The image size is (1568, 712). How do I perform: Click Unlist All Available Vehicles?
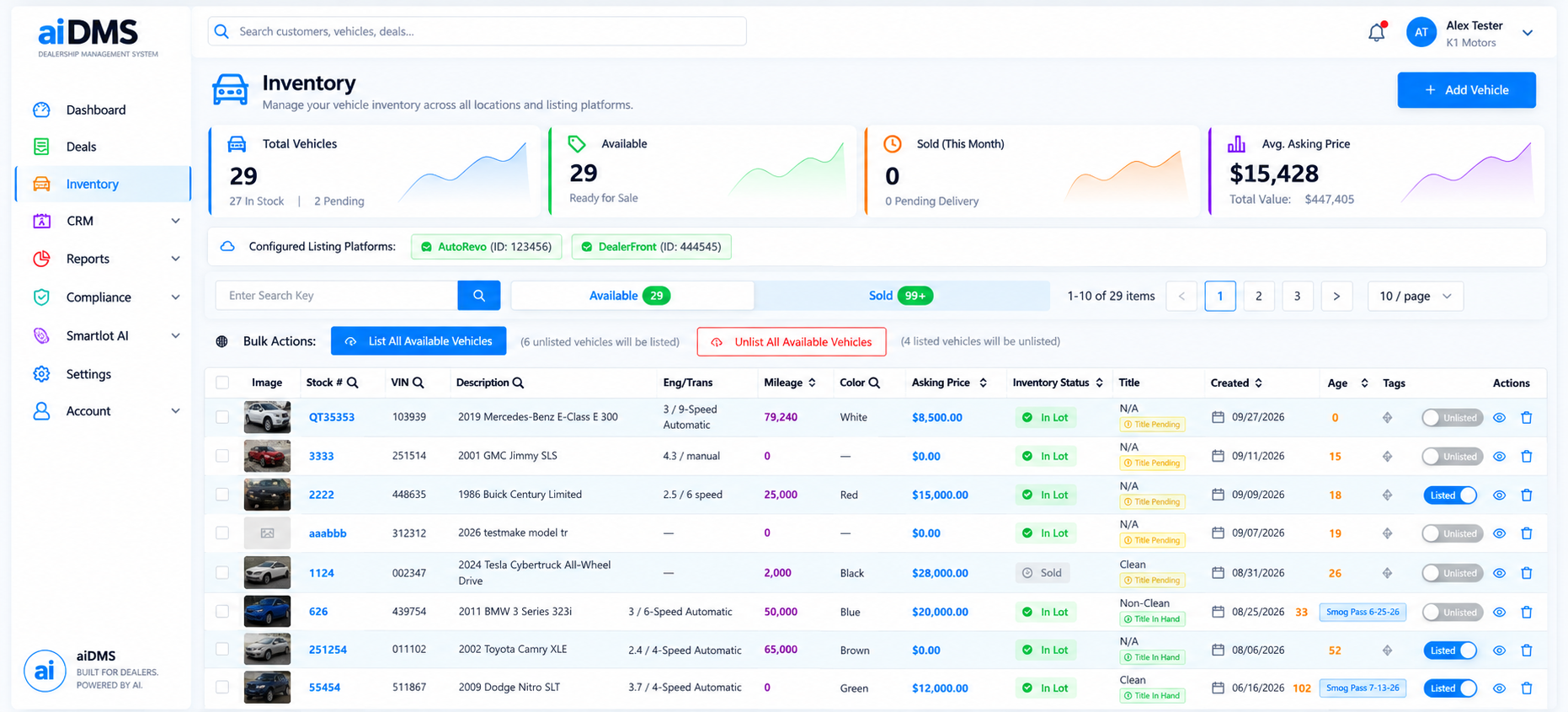coord(792,341)
